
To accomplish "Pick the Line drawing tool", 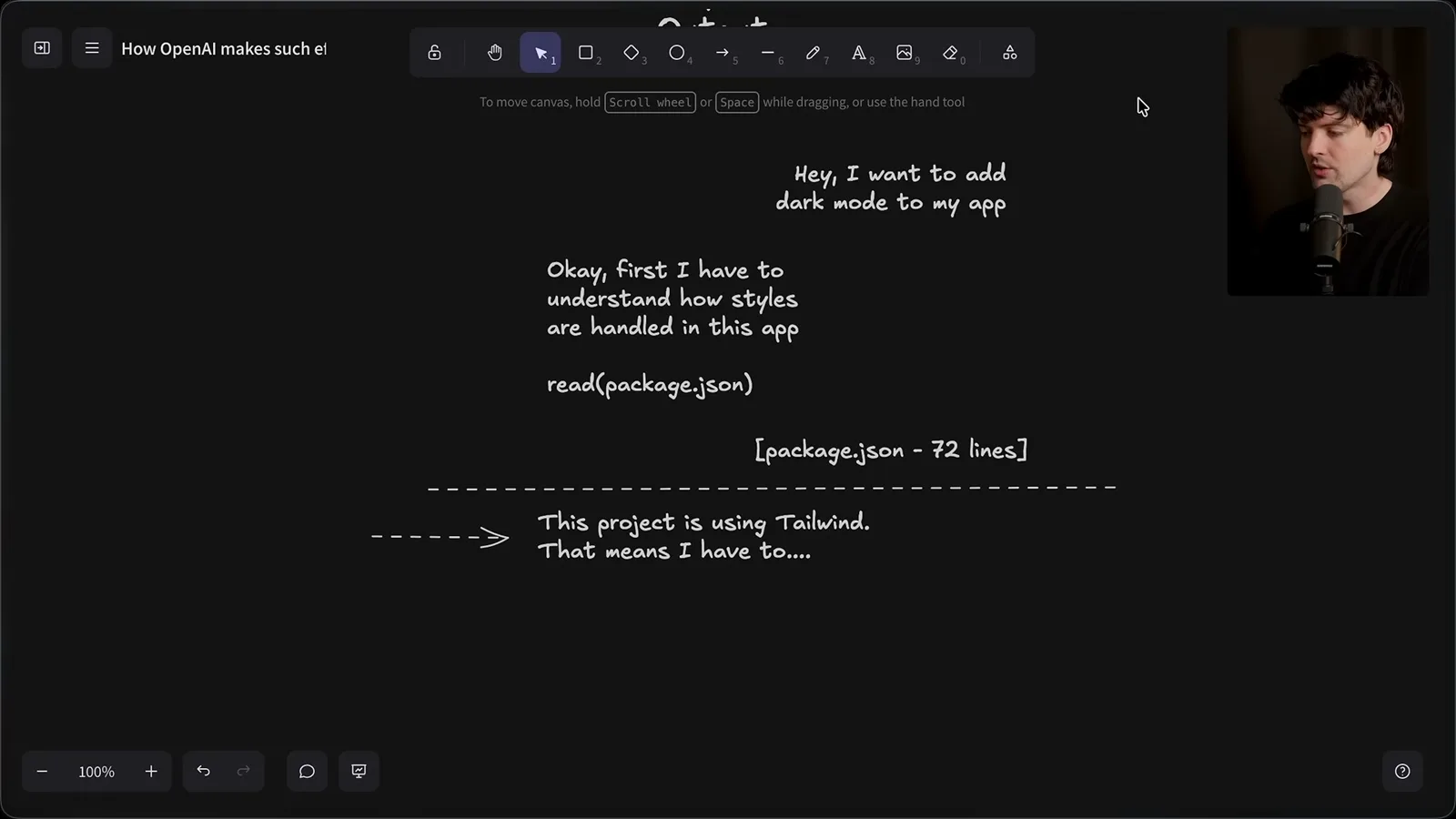I will (x=768, y=53).
